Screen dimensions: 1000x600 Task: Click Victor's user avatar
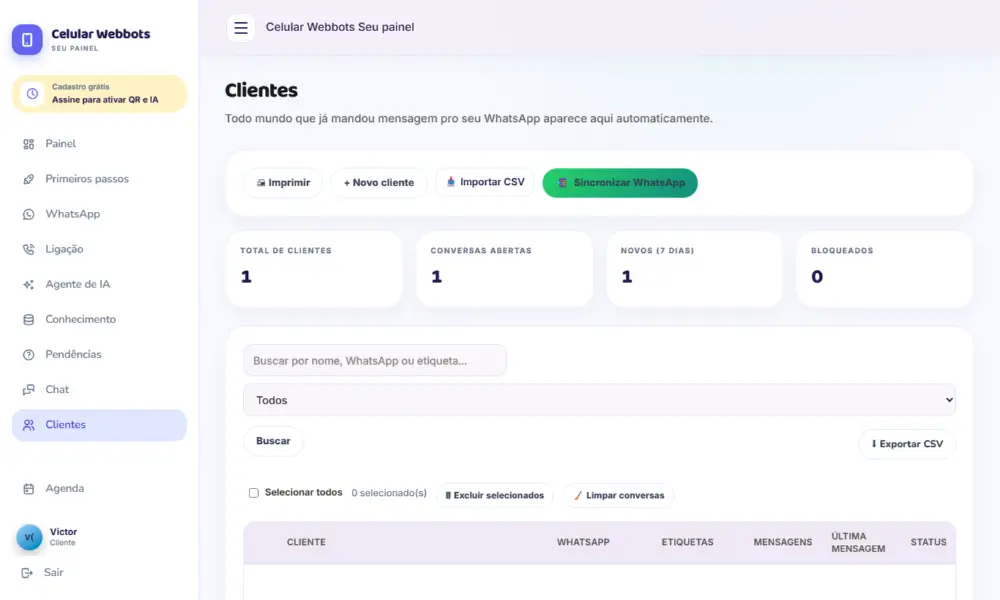29,537
